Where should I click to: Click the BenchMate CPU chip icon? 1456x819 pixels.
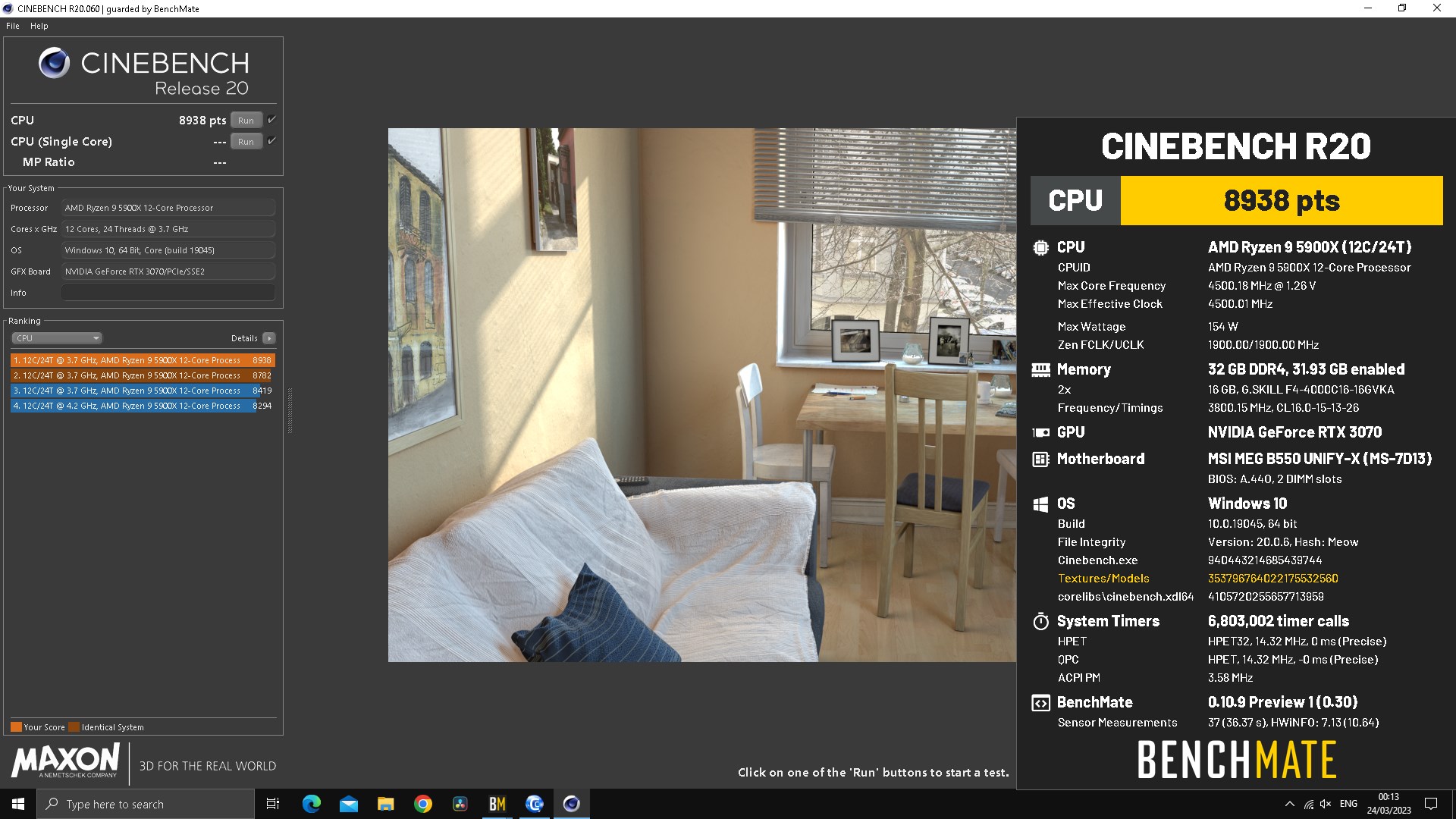coord(1041,247)
